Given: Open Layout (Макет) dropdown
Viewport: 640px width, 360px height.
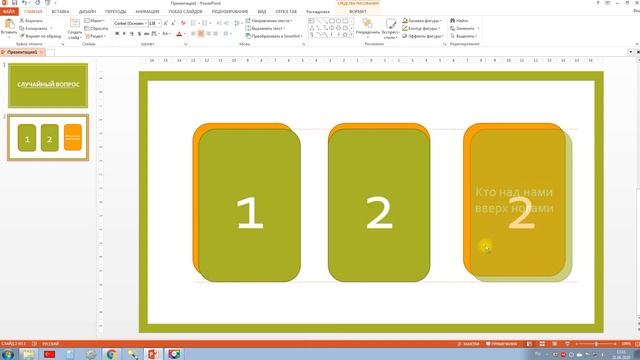Looking at the screenshot, I should point(95,20).
